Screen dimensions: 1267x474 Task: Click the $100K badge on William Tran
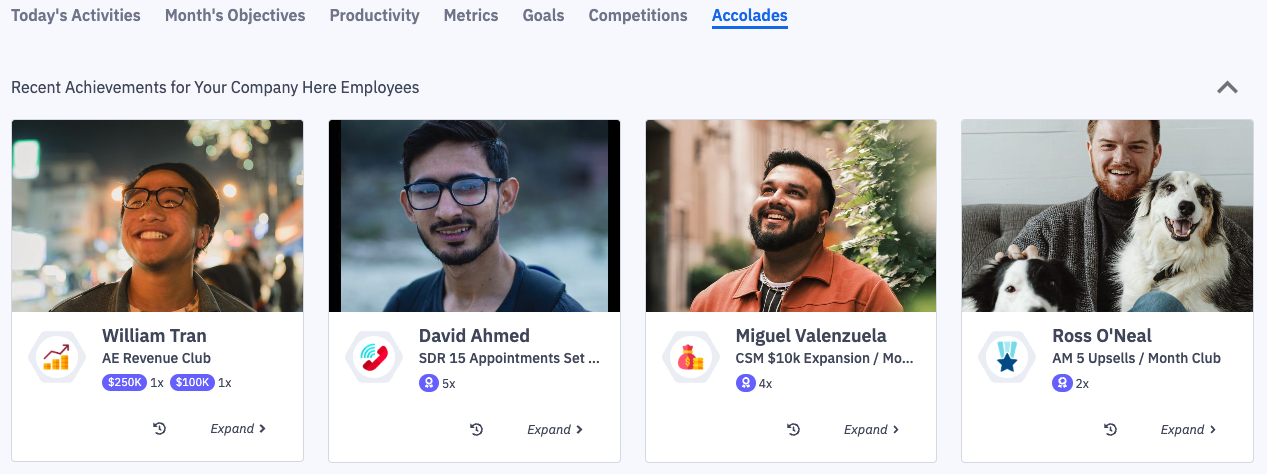(x=192, y=382)
